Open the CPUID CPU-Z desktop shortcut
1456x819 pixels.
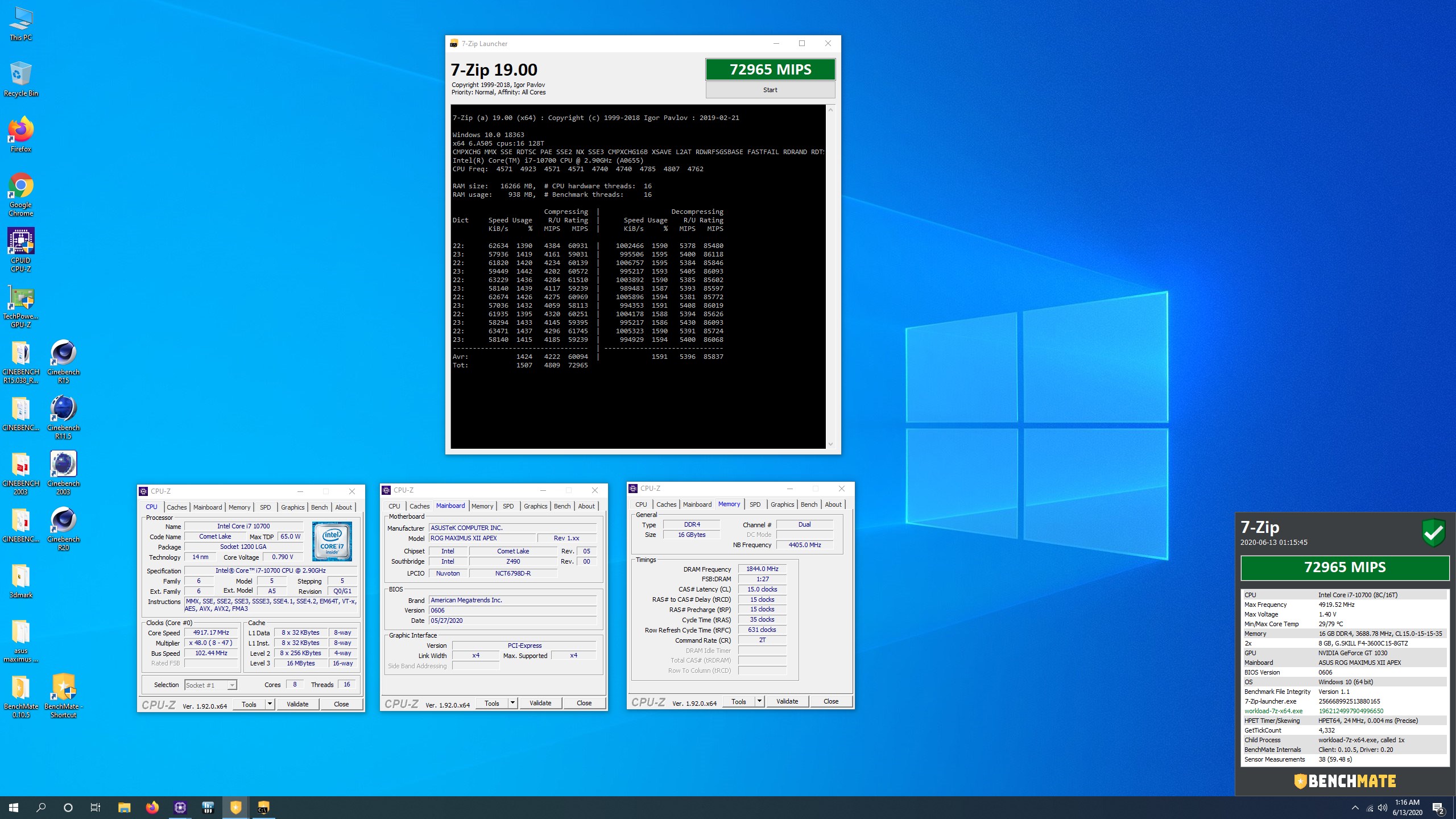pyautogui.click(x=21, y=250)
